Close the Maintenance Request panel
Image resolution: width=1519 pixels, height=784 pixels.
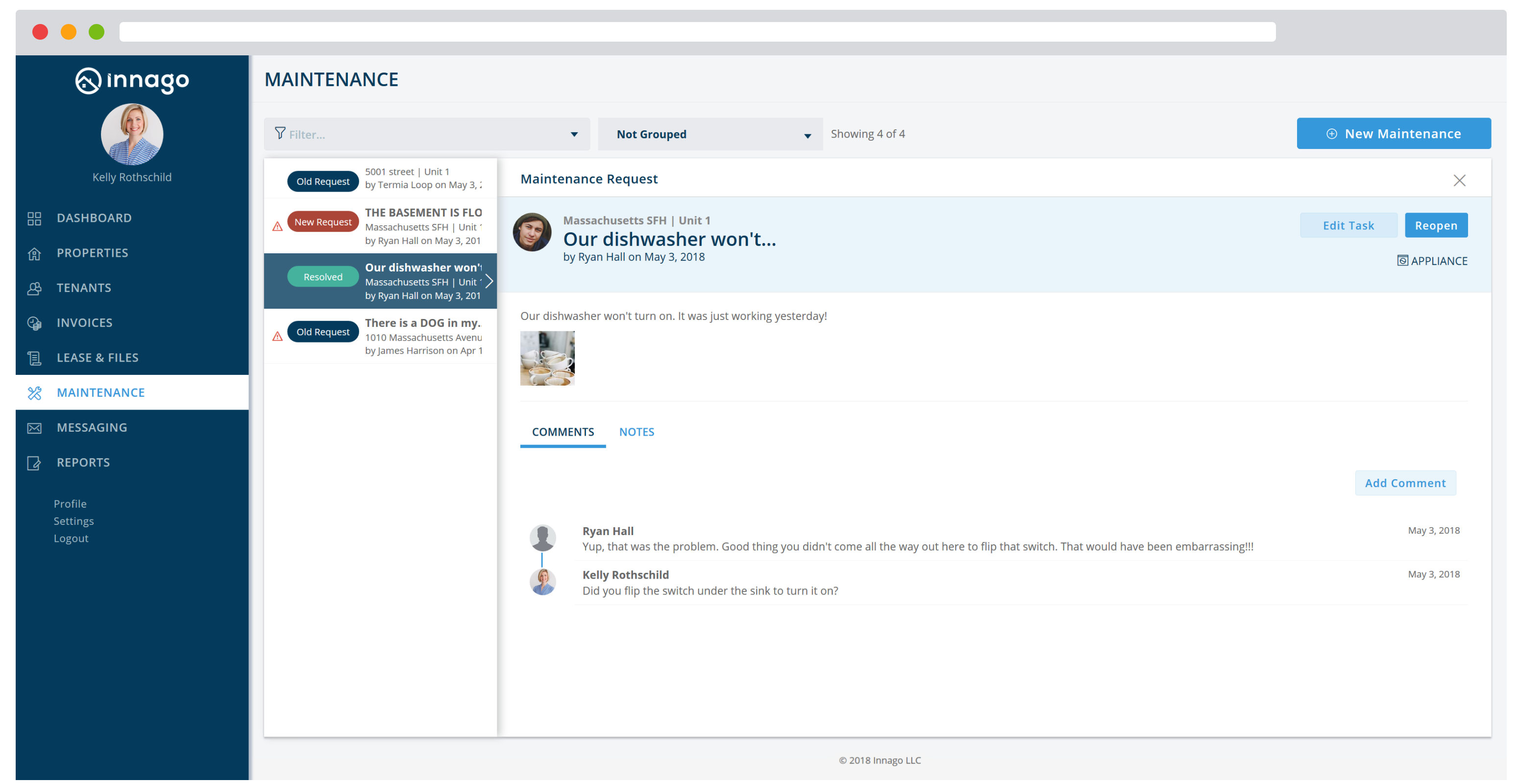coord(1459,180)
